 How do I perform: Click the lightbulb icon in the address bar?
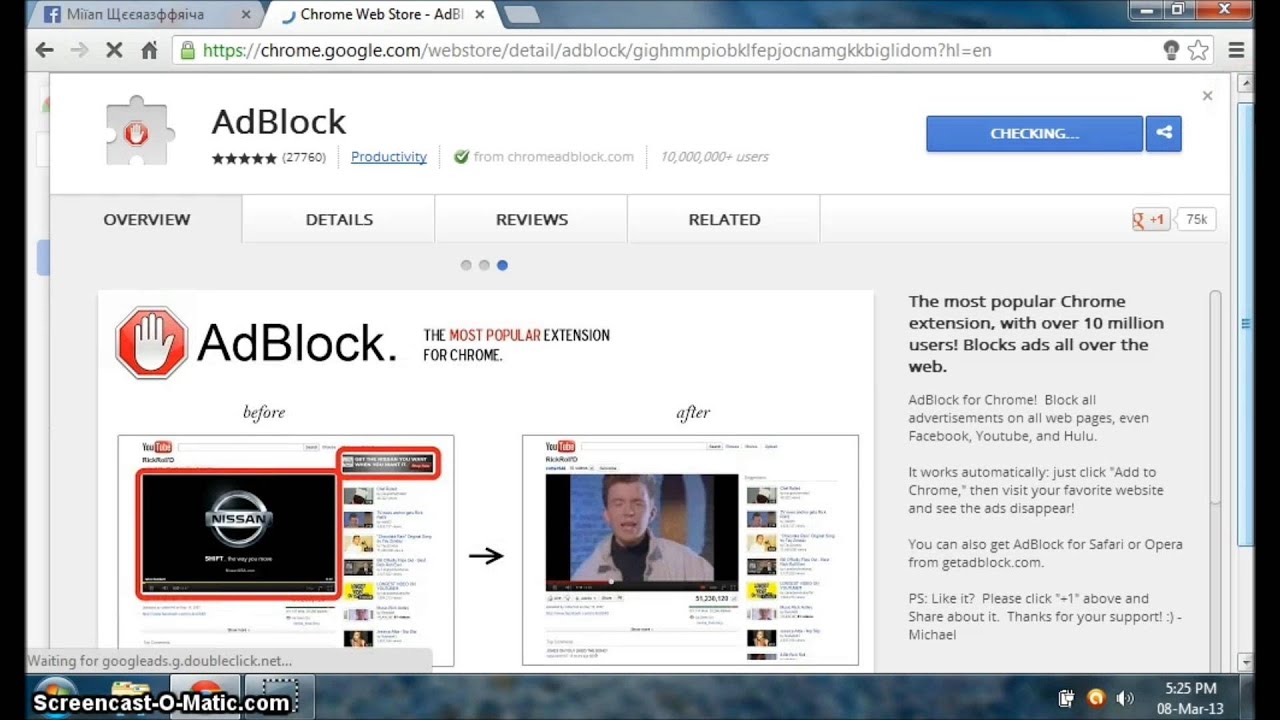(x=1172, y=50)
